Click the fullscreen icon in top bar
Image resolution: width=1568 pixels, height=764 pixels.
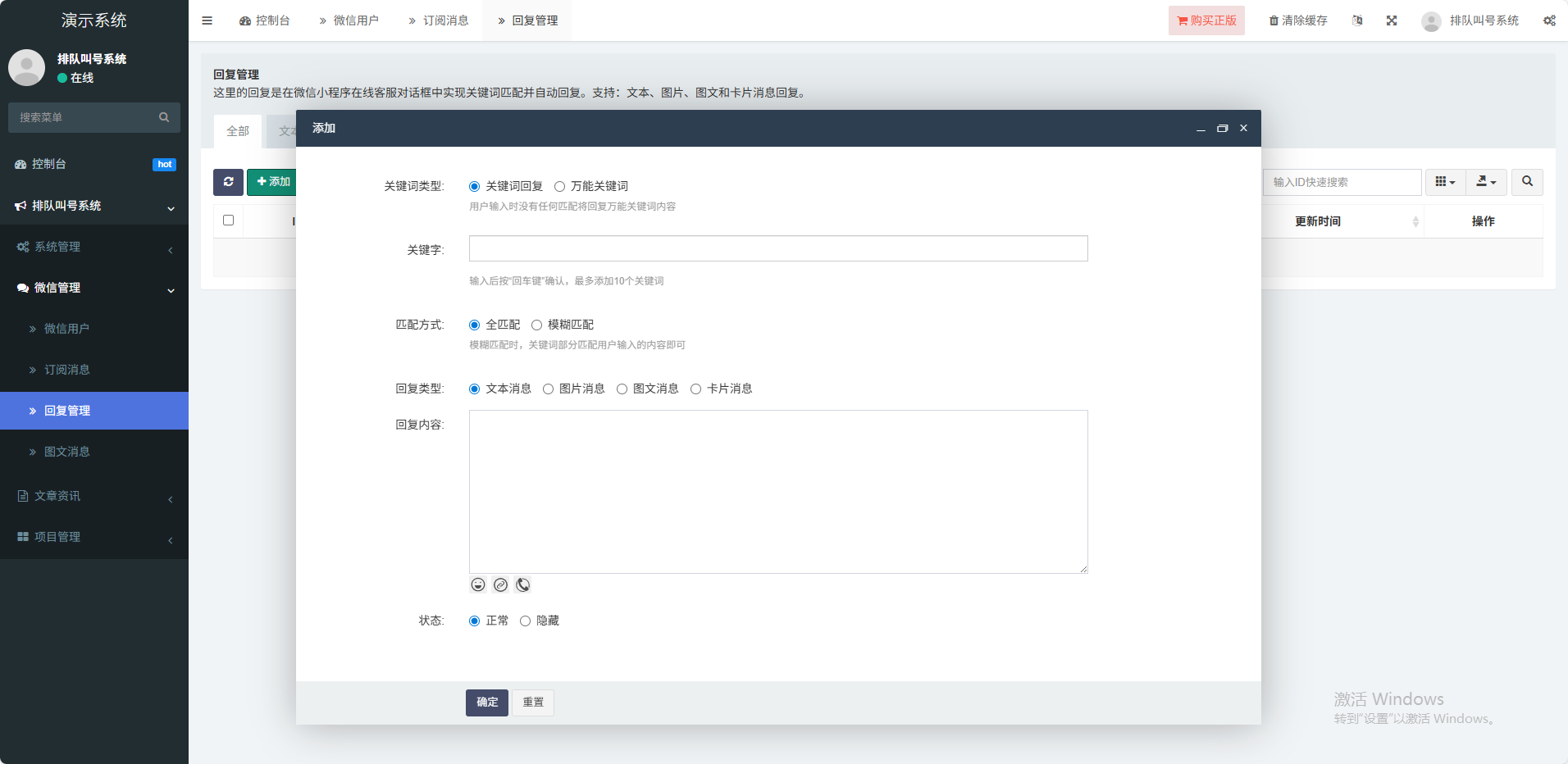[1392, 20]
